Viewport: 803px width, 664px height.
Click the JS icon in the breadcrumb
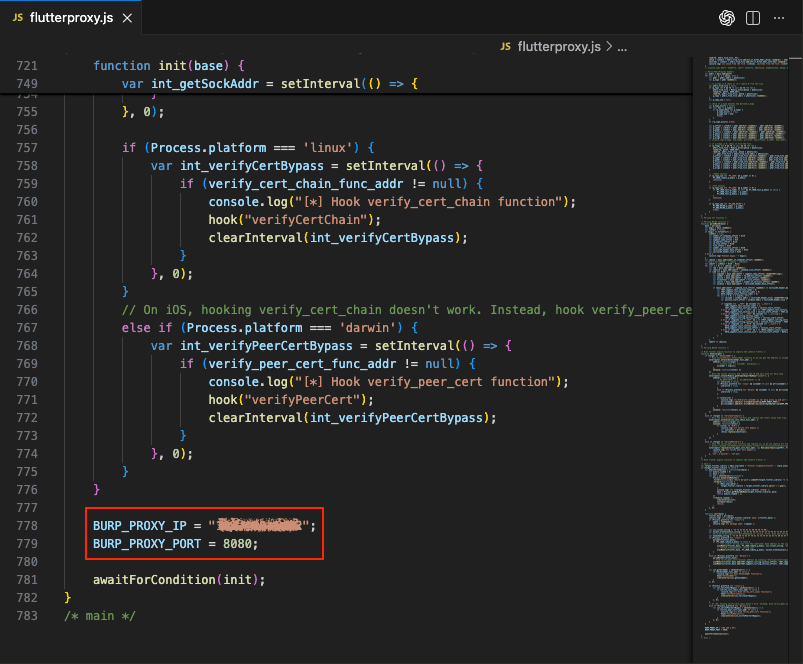[x=505, y=47]
